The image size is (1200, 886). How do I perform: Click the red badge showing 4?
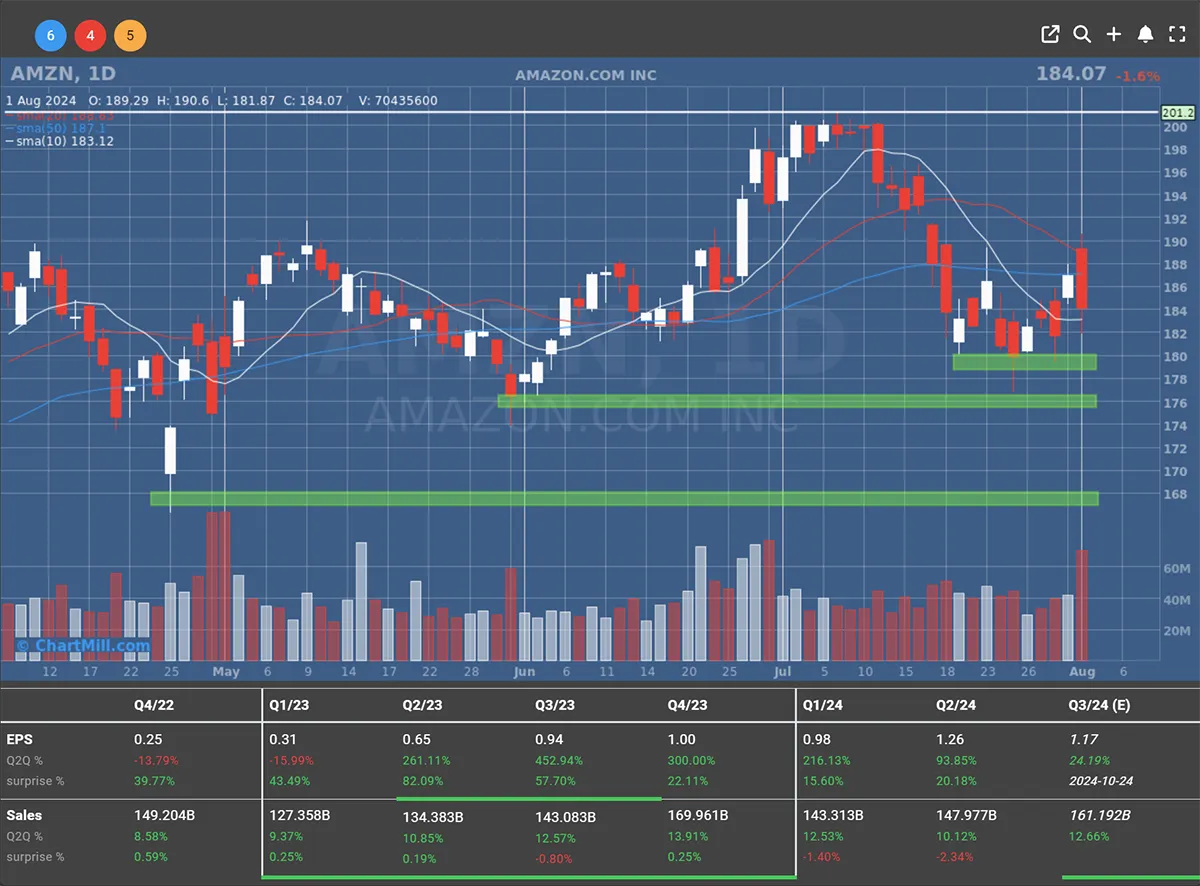[x=90, y=37]
